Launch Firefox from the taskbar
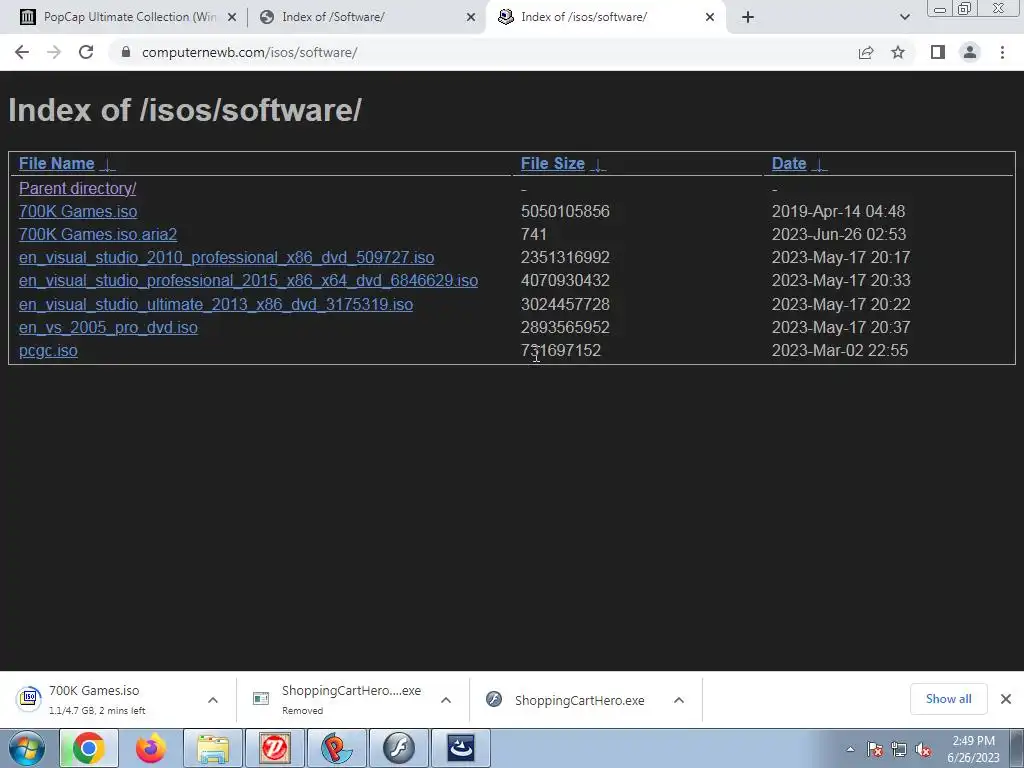Image resolution: width=1024 pixels, height=768 pixels. pyautogui.click(x=150, y=748)
